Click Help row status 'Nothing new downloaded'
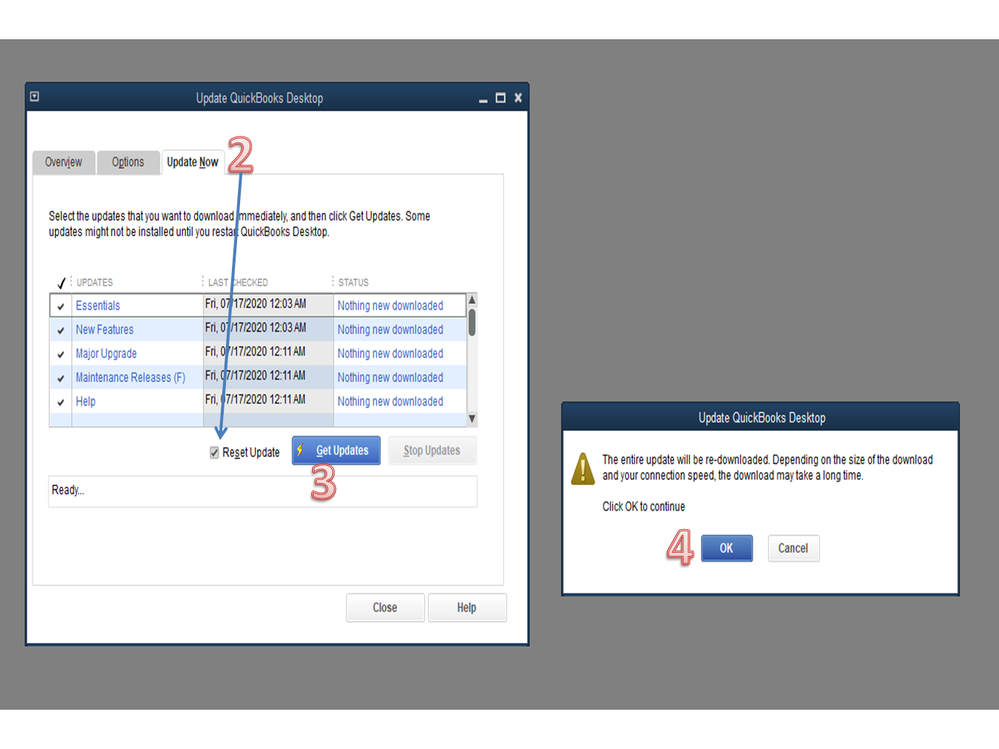This screenshot has height=749, width=999. [390, 402]
